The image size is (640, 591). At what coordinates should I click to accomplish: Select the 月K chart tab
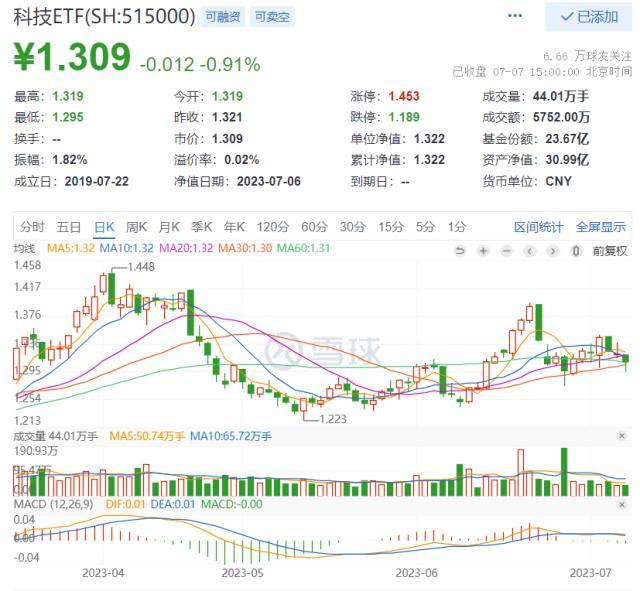(169, 227)
